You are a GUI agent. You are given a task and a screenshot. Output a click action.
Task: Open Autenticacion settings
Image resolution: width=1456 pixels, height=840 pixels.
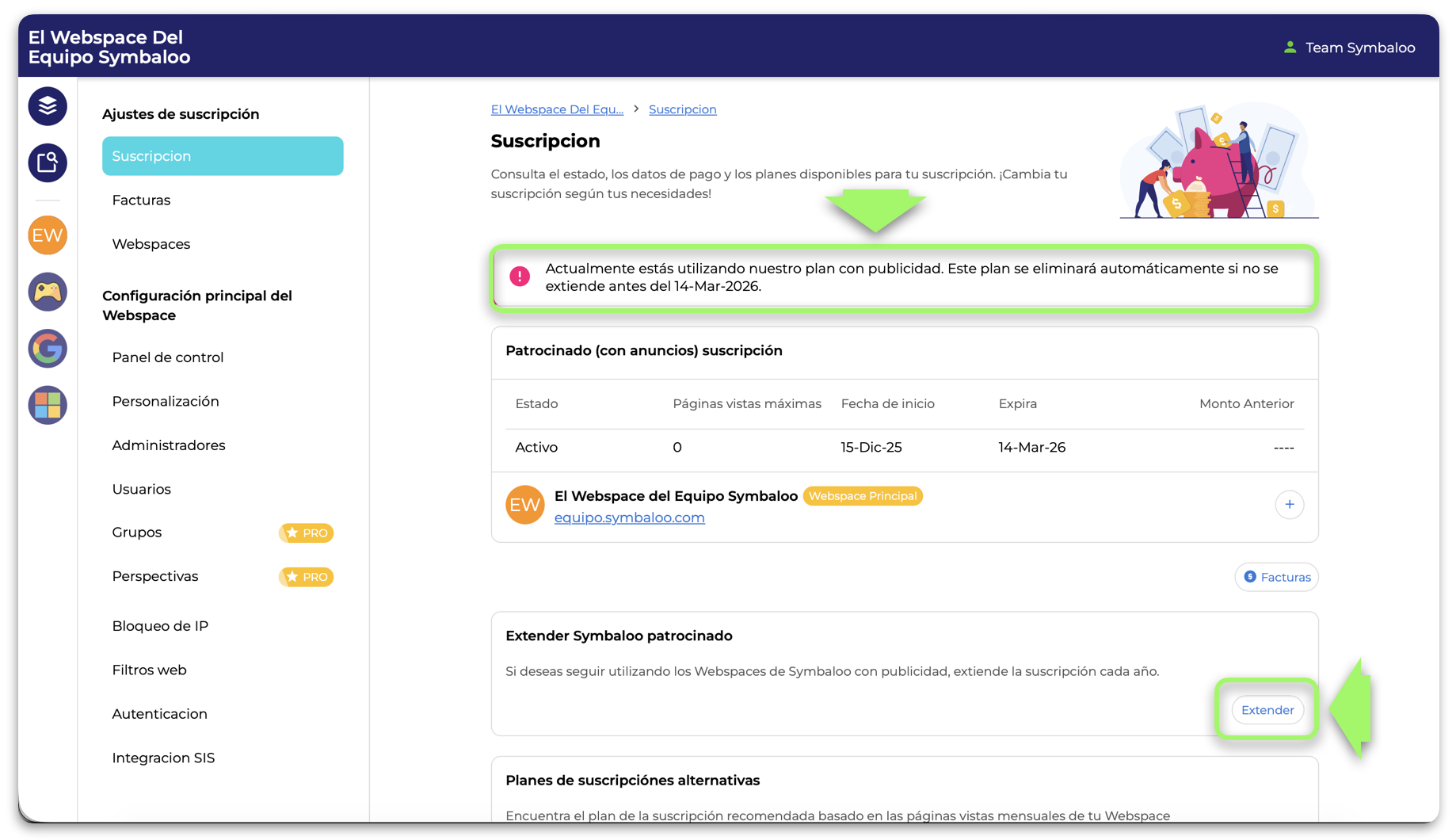click(160, 714)
